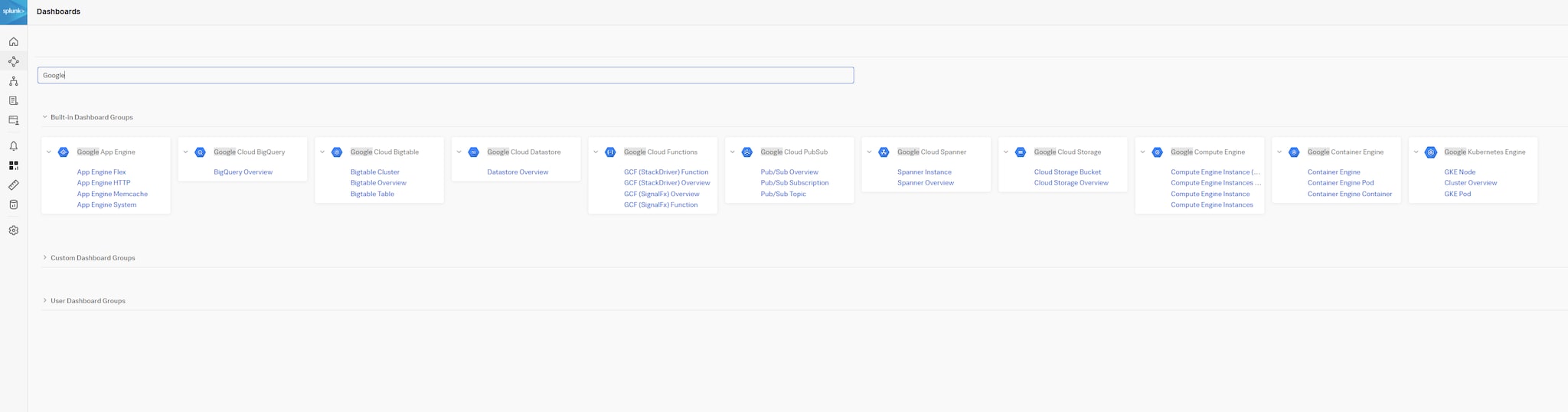
Task: Open the App Engine Memcache dashboard
Action: pos(112,194)
